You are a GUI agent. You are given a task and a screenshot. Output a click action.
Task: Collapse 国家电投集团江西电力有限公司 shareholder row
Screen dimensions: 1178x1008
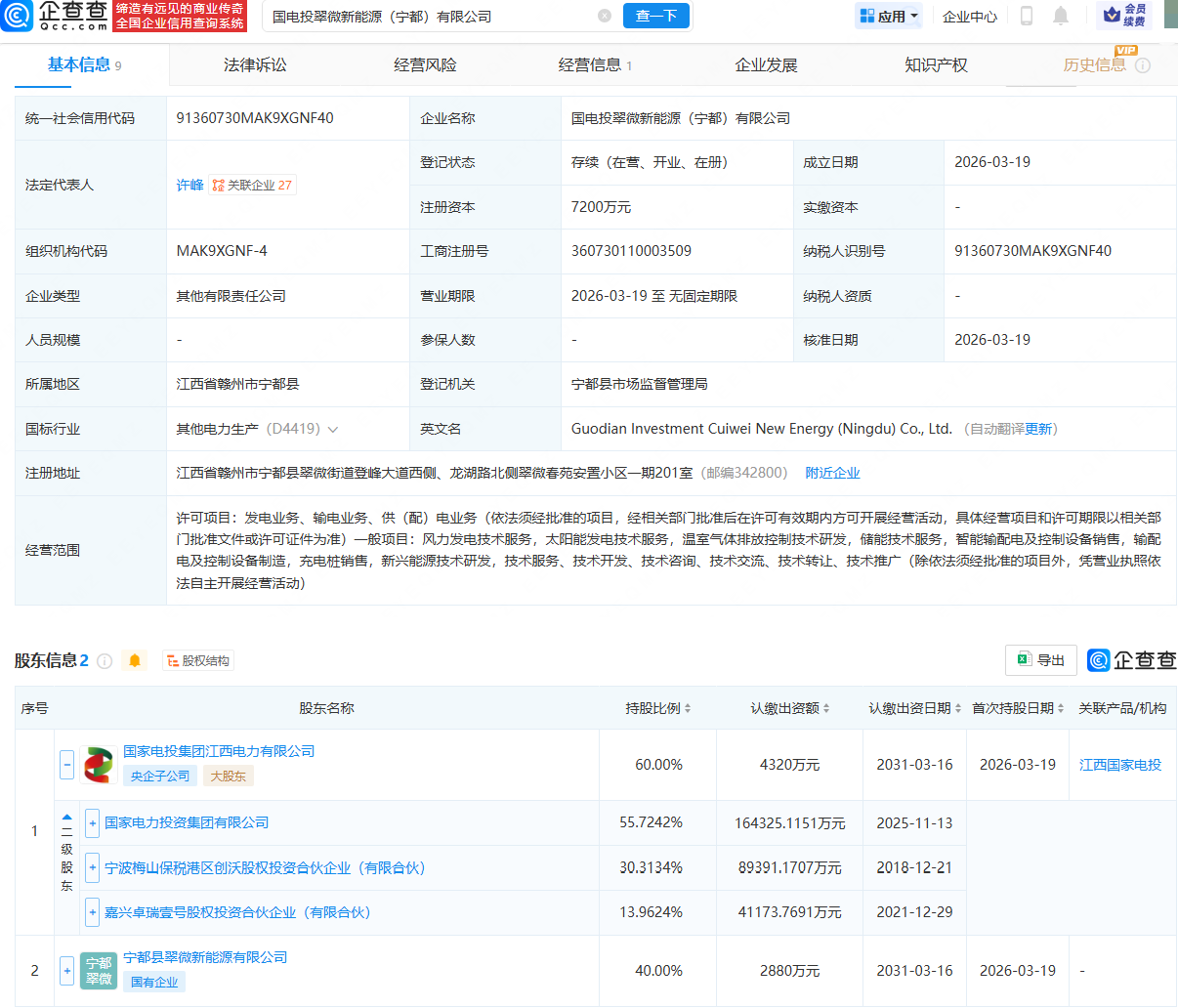(66, 765)
